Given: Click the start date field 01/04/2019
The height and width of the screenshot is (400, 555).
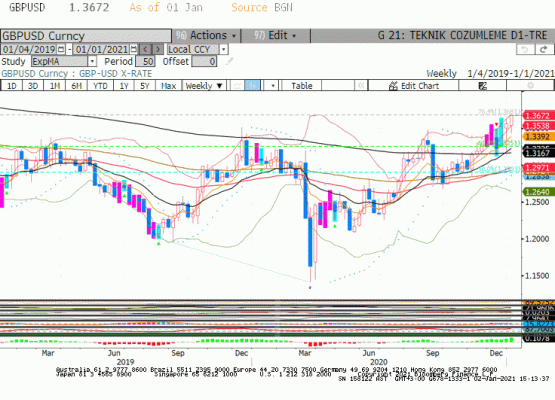Looking at the screenshot, I should (29, 49).
